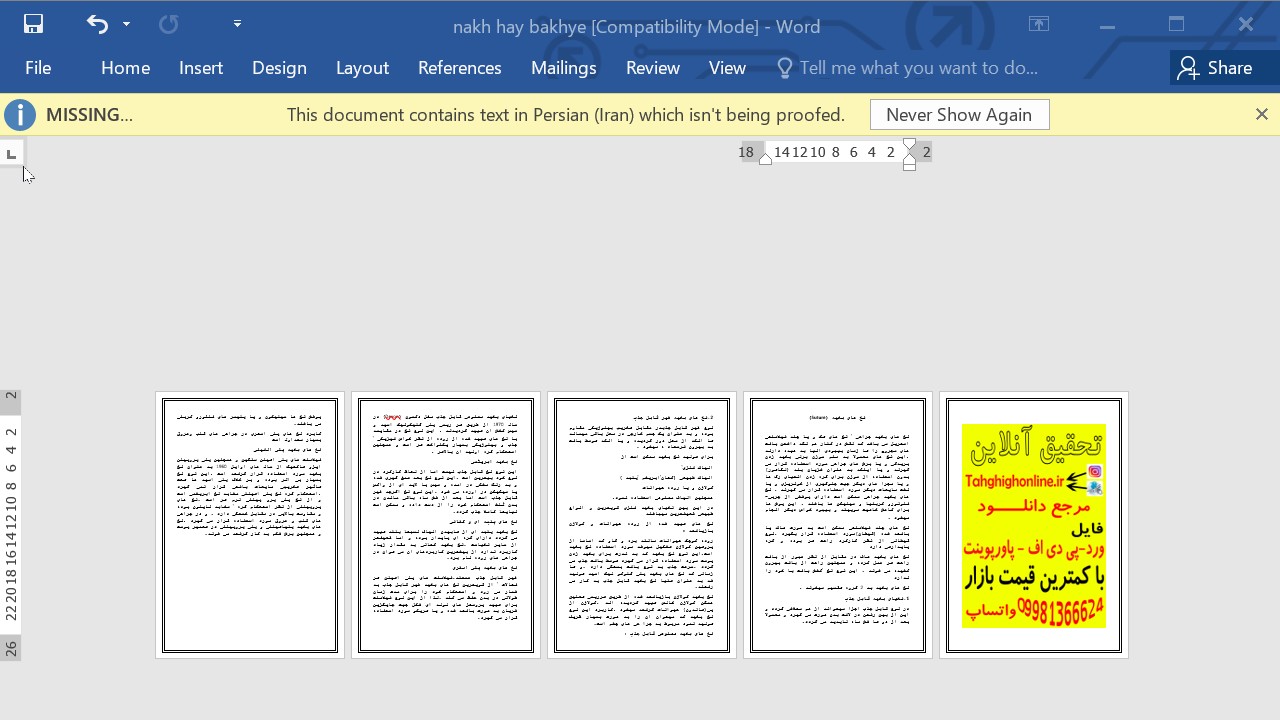This screenshot has height=720, width=1280.
Task: Open the View tab
Action: (727, 68)
